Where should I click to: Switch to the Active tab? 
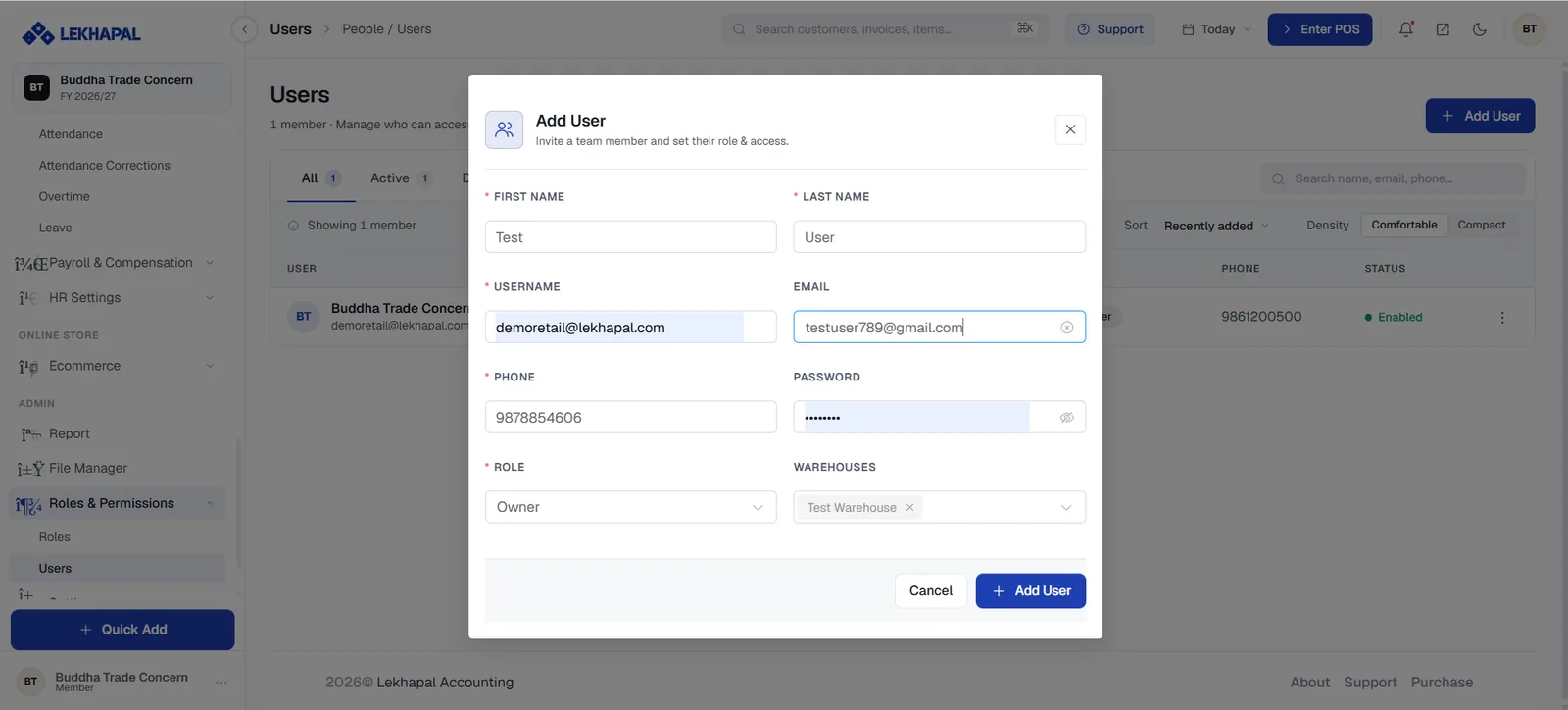pyautogui.click(x=400, y=178)
